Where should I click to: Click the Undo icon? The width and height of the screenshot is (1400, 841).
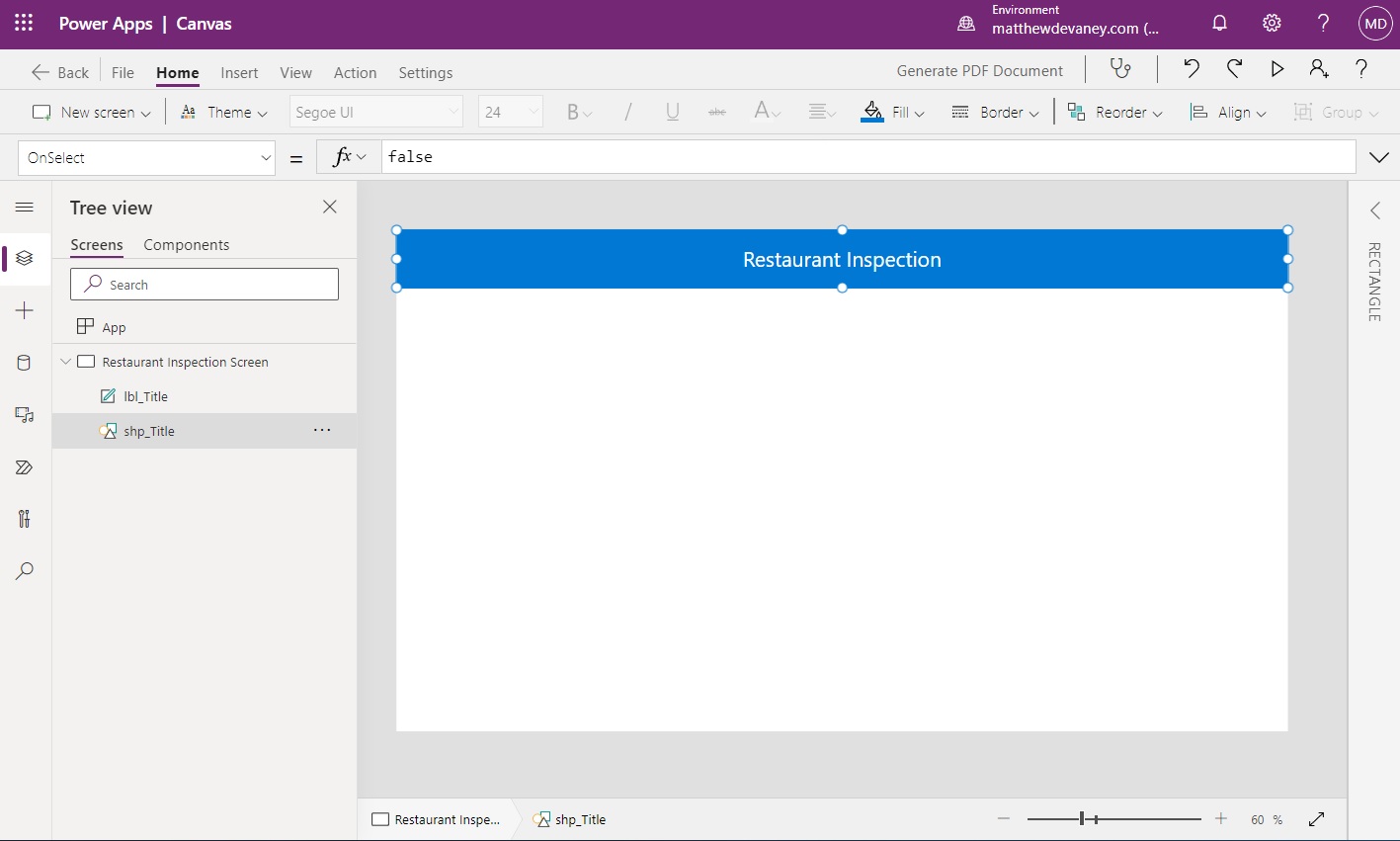point(1191,70)
